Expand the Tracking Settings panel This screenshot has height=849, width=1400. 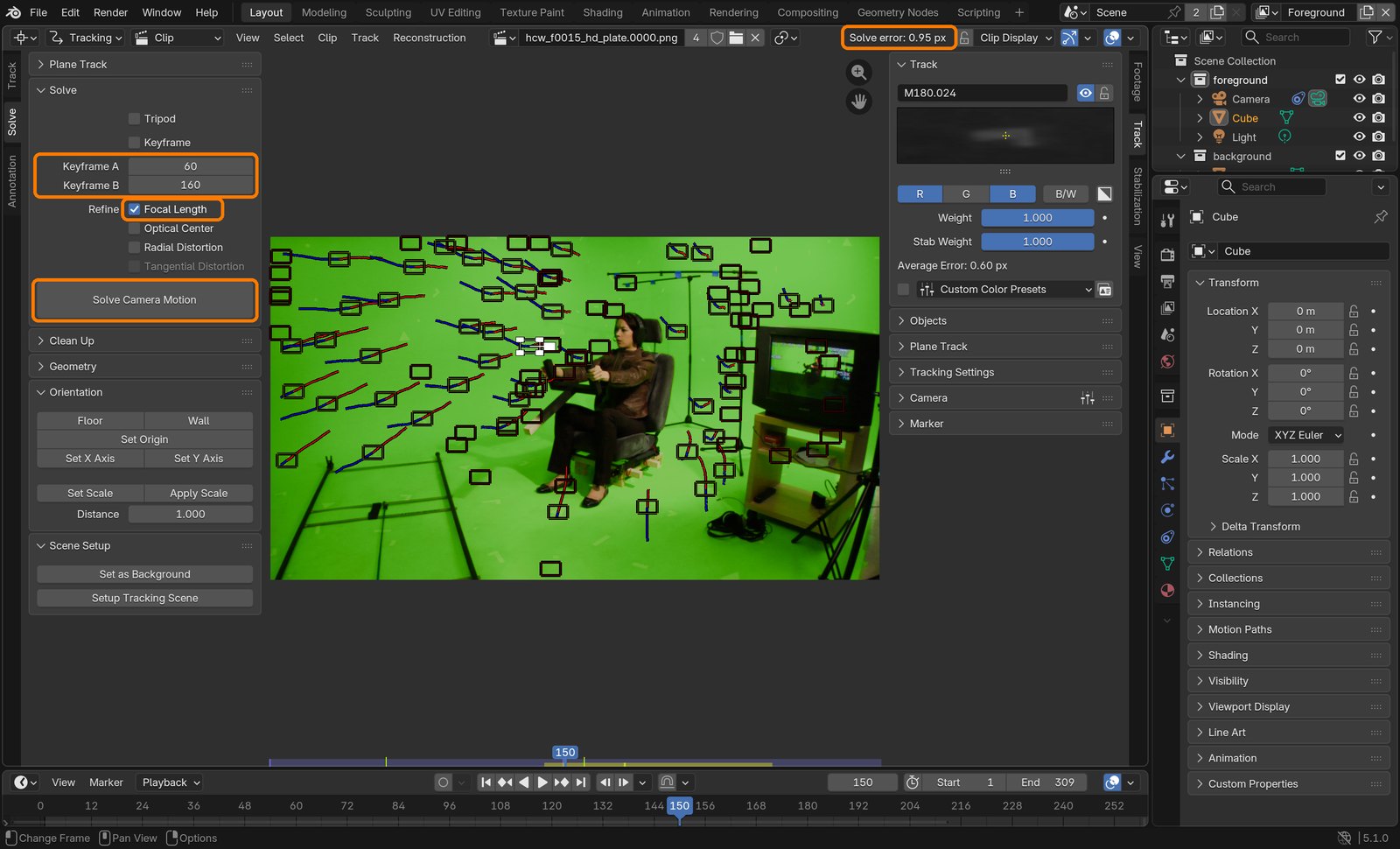coord(1004,373)
